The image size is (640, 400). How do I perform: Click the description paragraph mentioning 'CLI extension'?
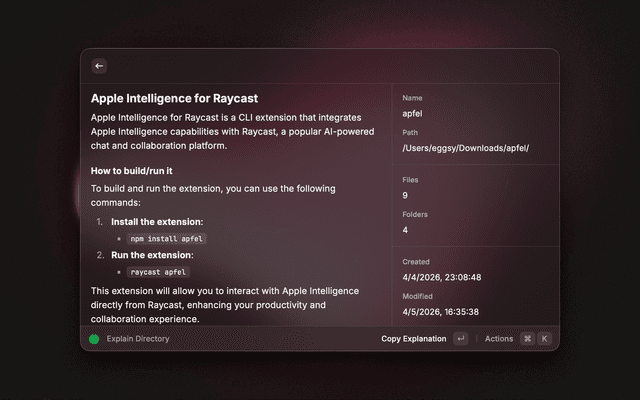pos(233,131)
